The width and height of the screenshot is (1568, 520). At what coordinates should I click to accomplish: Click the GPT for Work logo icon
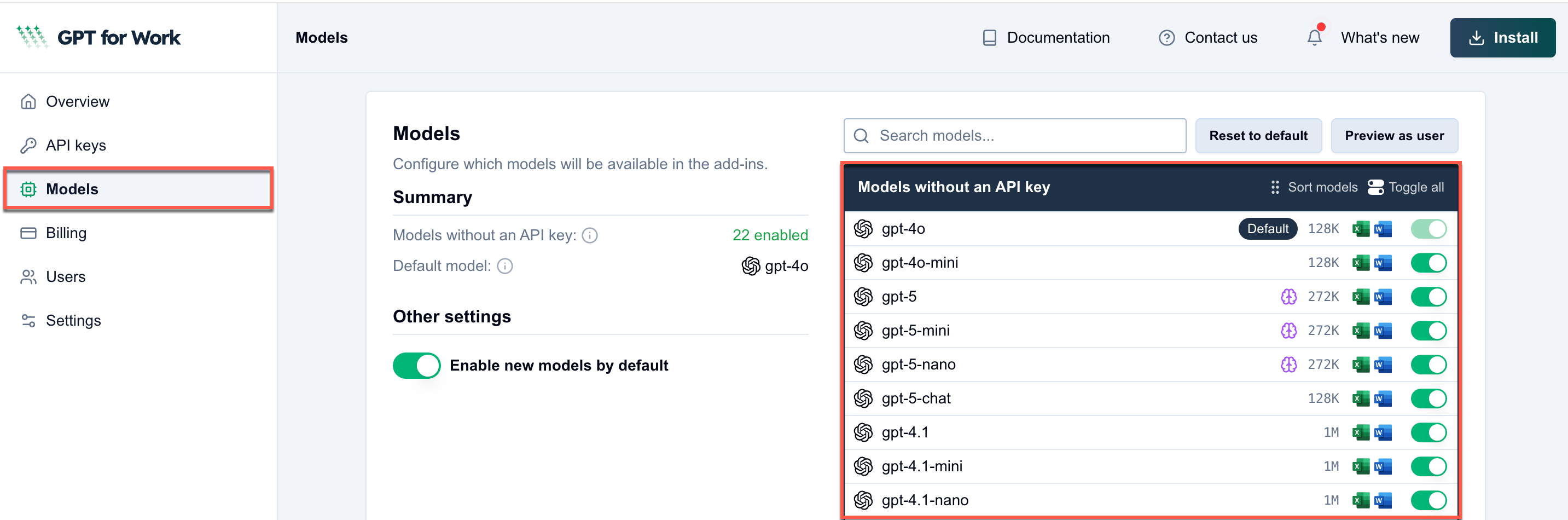coord(32,37)
